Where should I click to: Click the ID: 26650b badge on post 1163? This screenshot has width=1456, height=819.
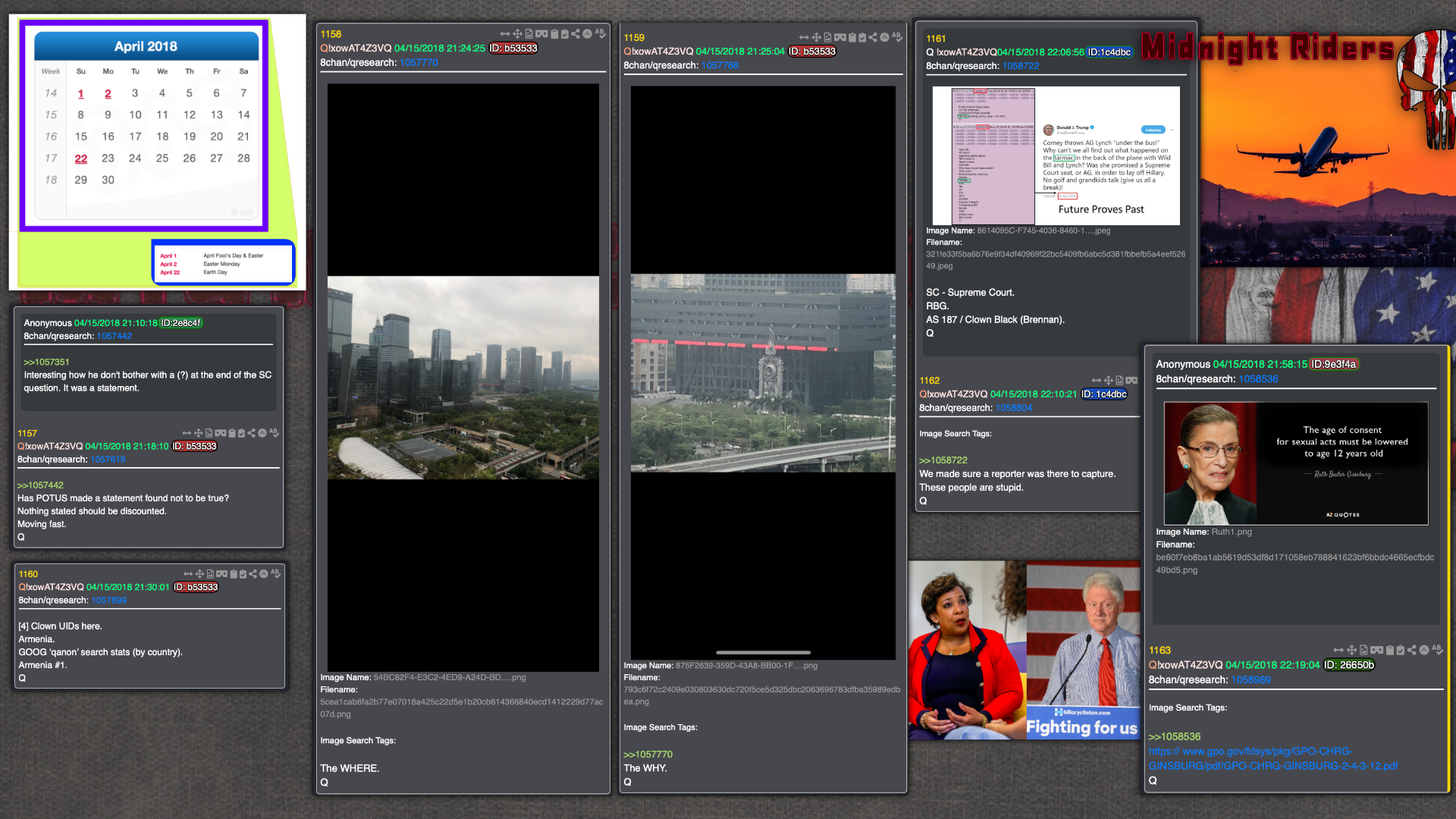coord(1349,665)
